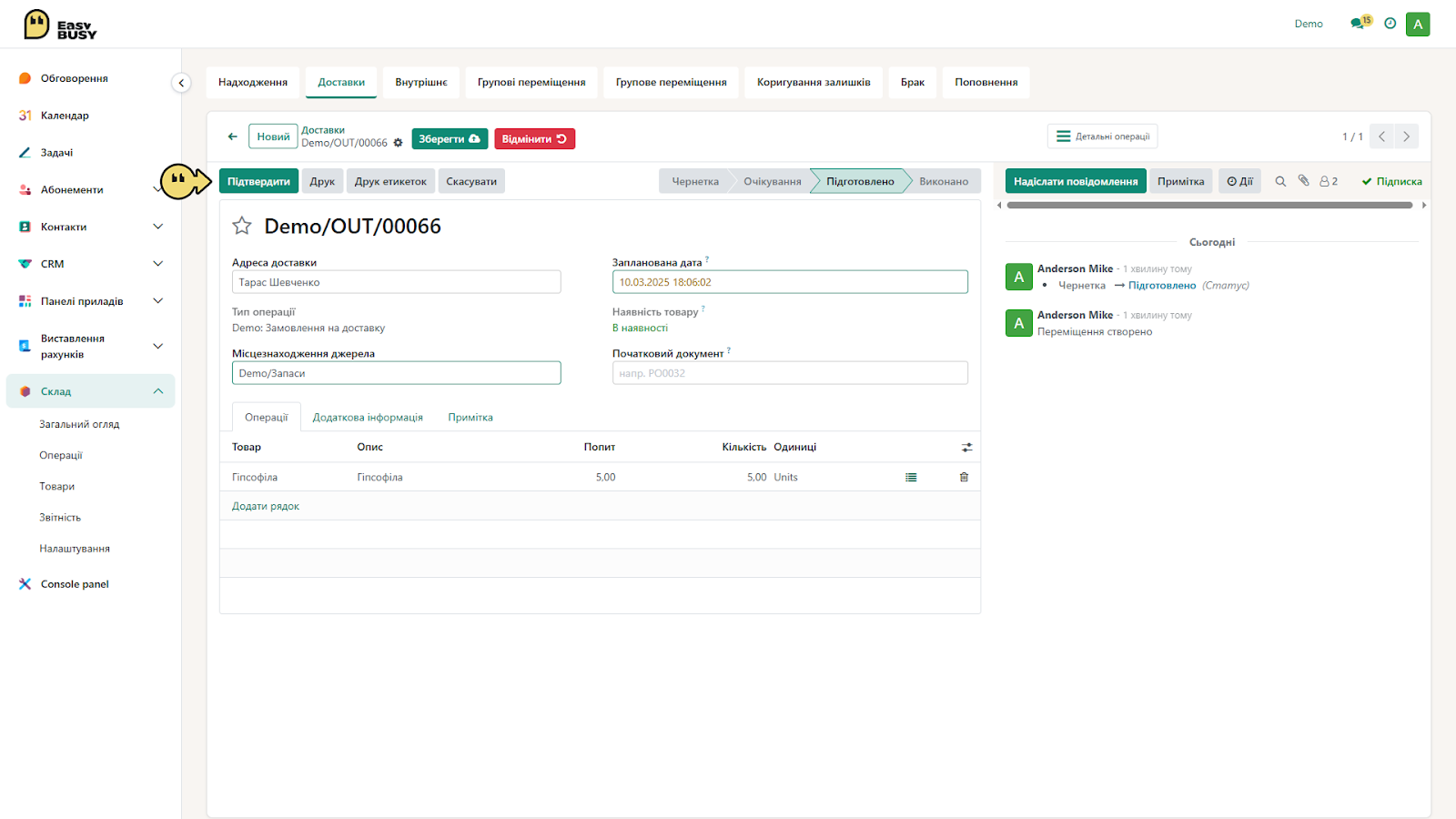Open Налаштування under Склад
Image resolution: width=1456 pixels, height=819 pixels.
pos(75,549)
